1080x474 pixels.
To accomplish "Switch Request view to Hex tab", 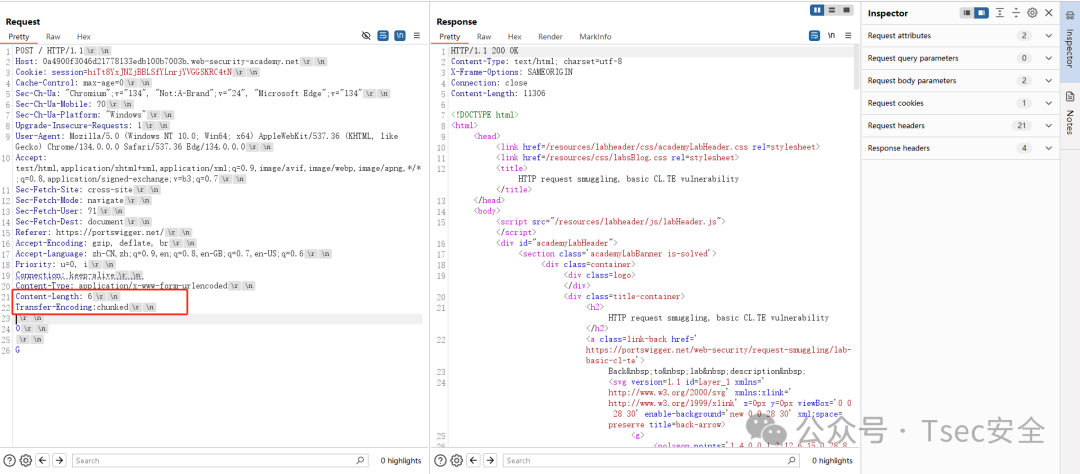I will tap(83, 37).
